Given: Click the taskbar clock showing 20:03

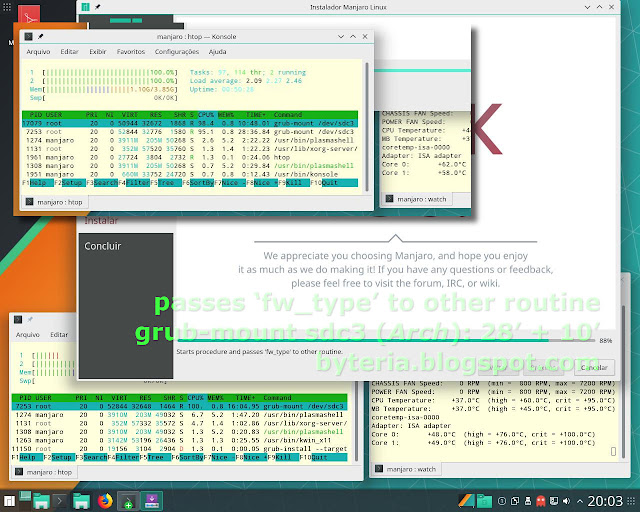Looking at the screenshot, I should [605, 501].
